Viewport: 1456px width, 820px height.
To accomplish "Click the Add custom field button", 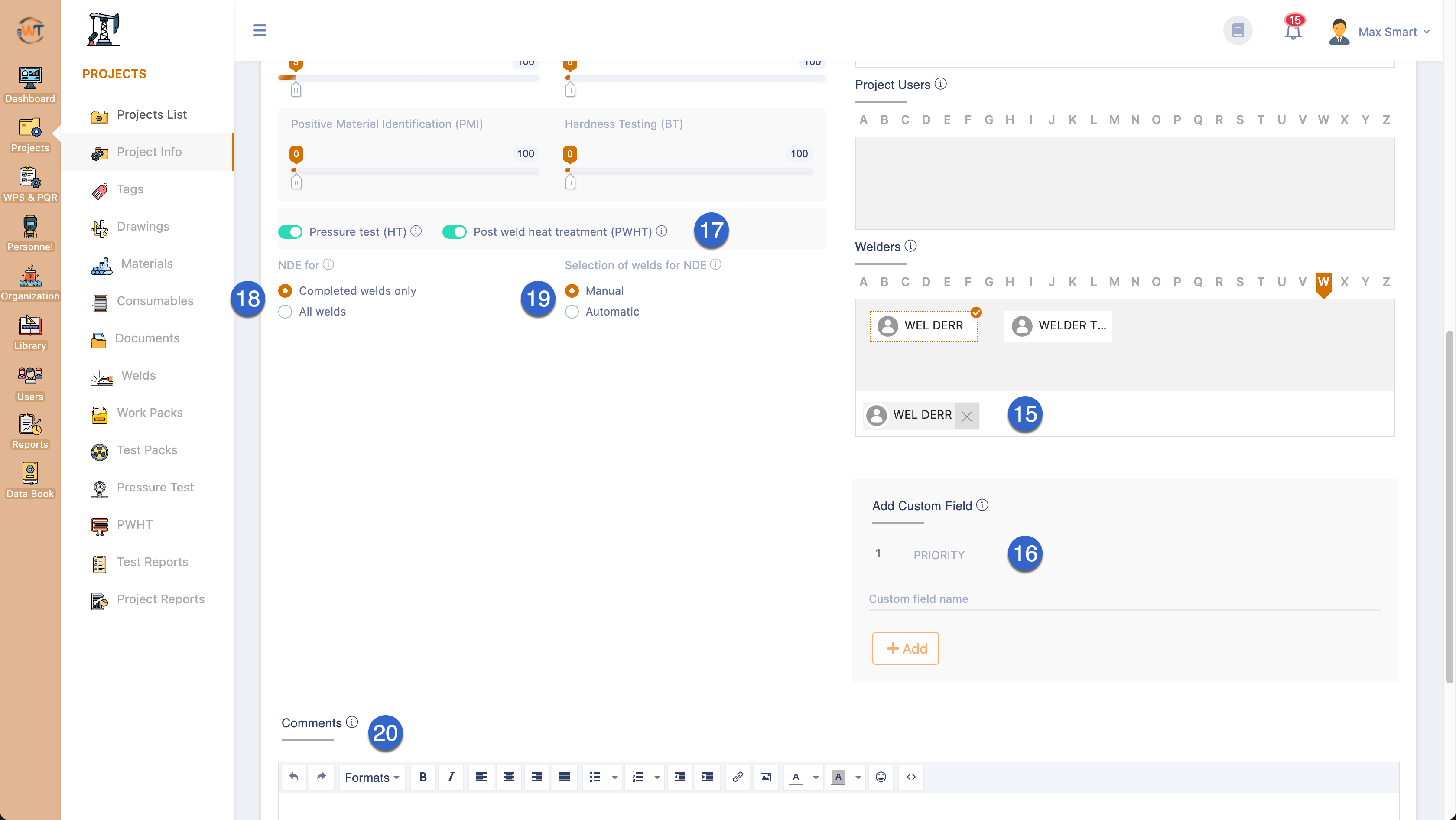I will click(905, 648).
